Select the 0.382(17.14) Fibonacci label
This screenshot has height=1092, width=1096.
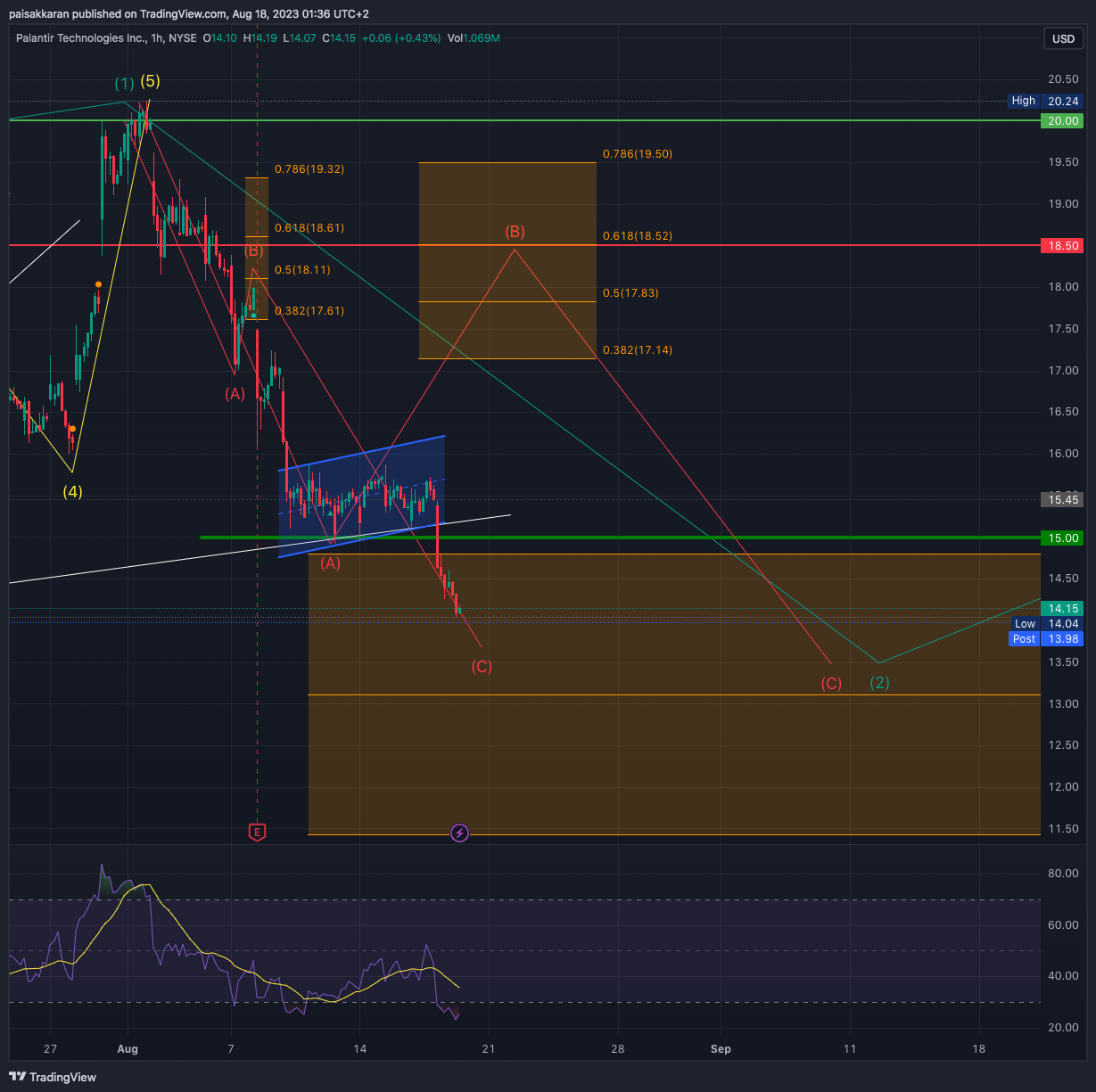638,349
